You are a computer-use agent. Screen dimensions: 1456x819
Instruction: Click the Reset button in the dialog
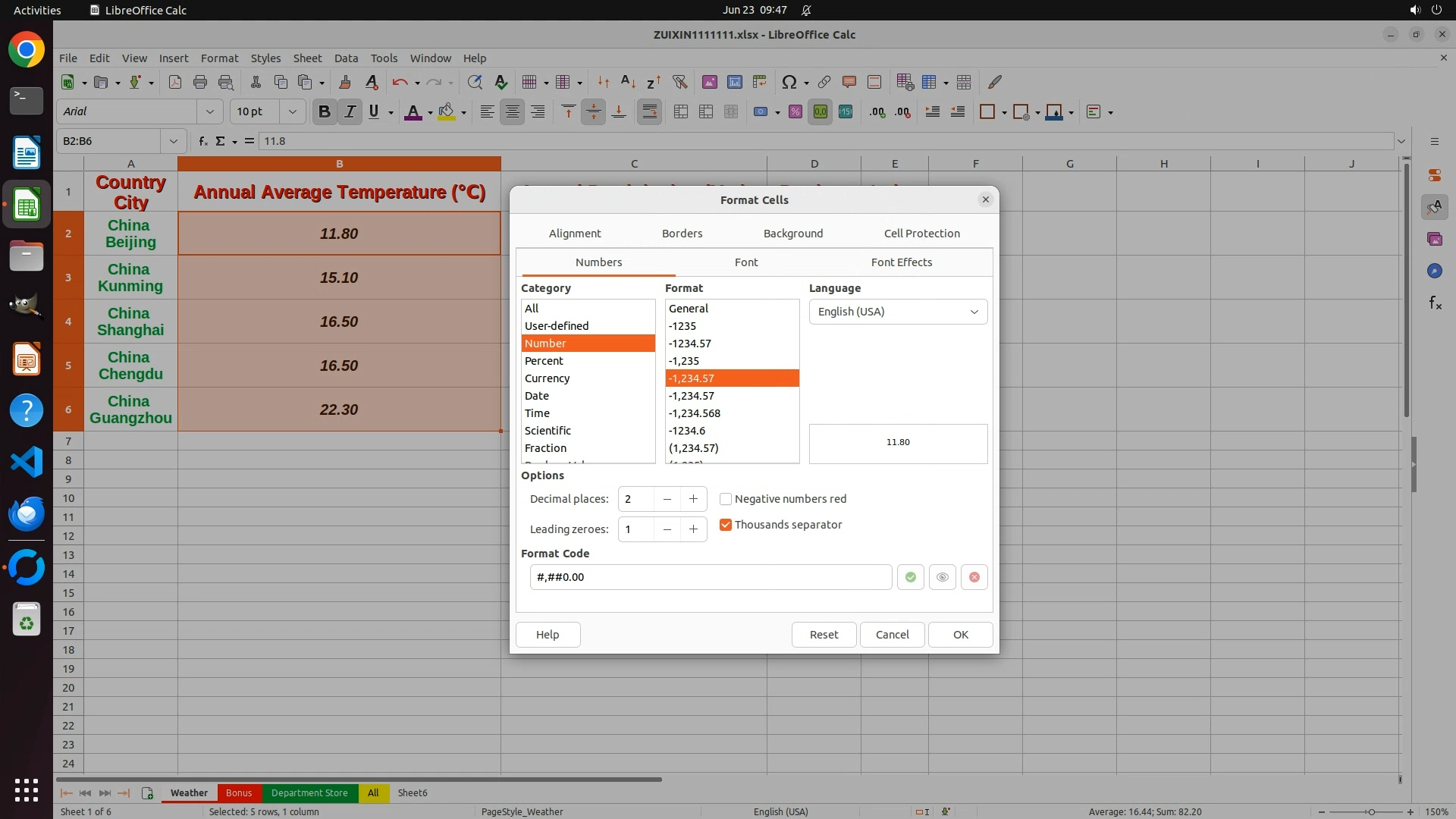click(x=824, y=635)
